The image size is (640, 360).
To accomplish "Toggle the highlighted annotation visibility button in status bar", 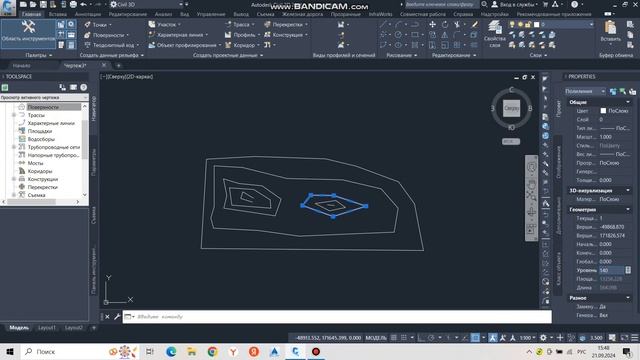I will 493,338.
